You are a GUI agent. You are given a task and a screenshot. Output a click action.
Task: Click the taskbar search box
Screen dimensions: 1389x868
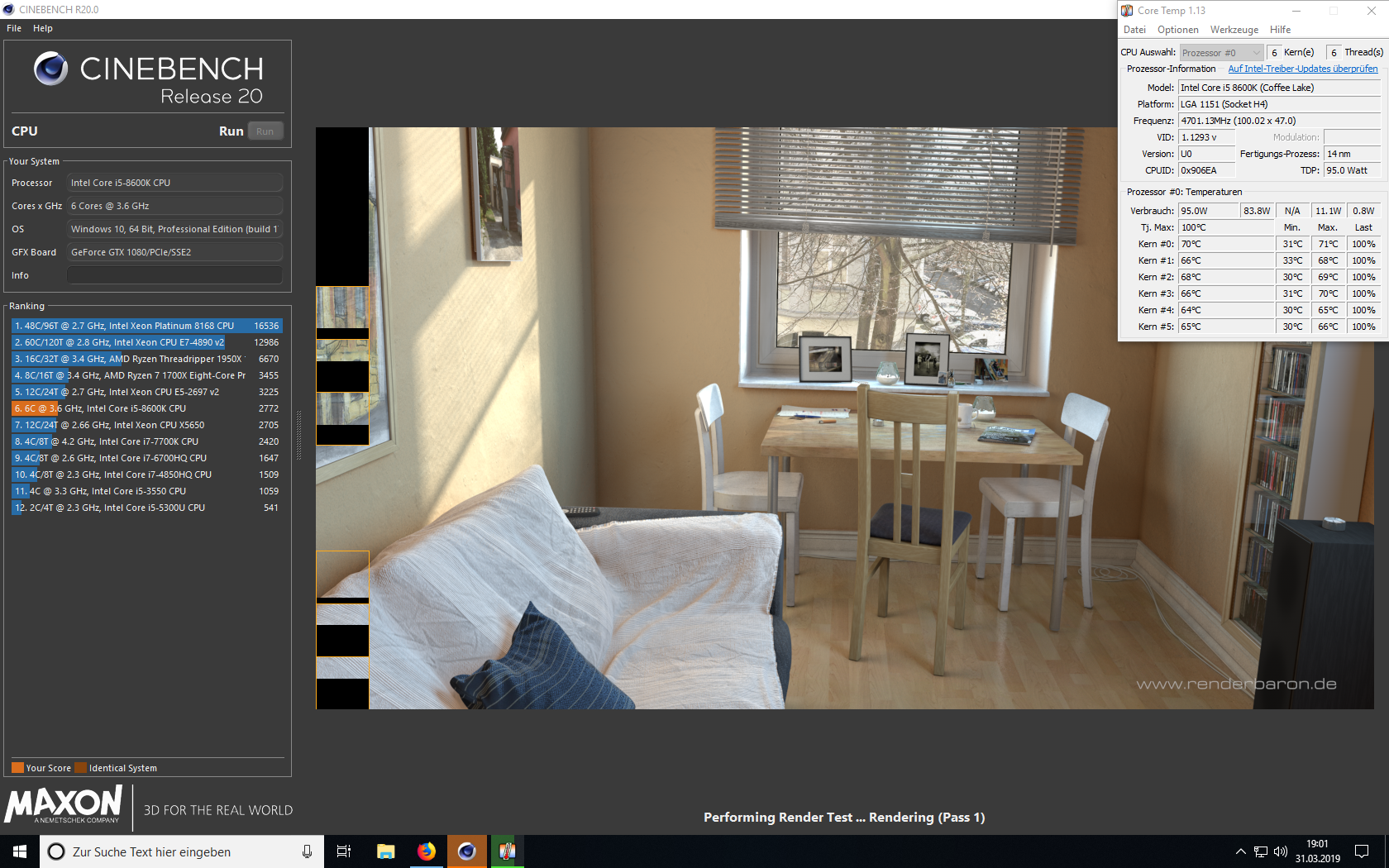(182, 851)
